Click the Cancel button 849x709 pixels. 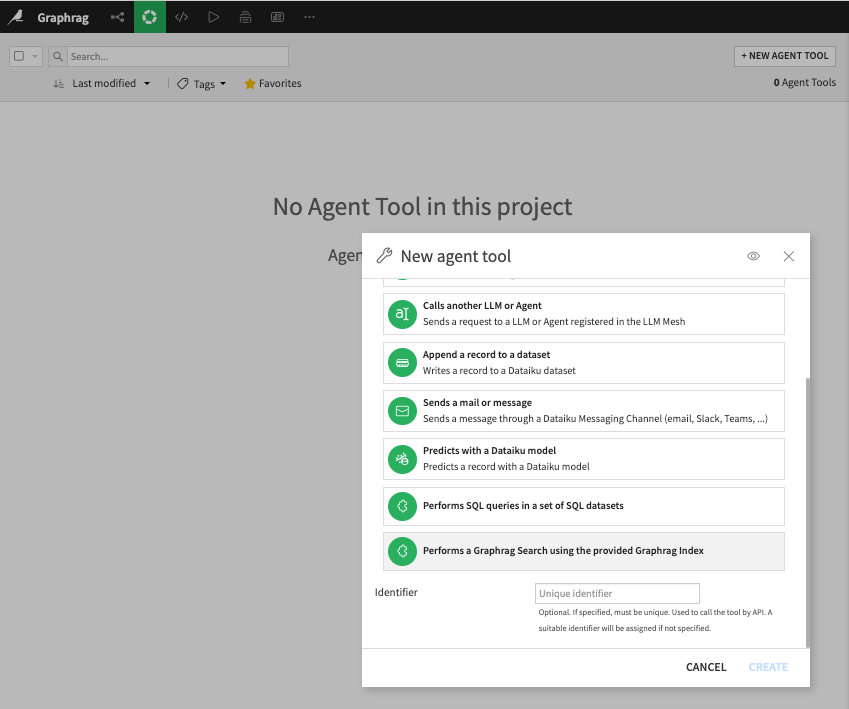pyautogui.click(x=706, y=667)
